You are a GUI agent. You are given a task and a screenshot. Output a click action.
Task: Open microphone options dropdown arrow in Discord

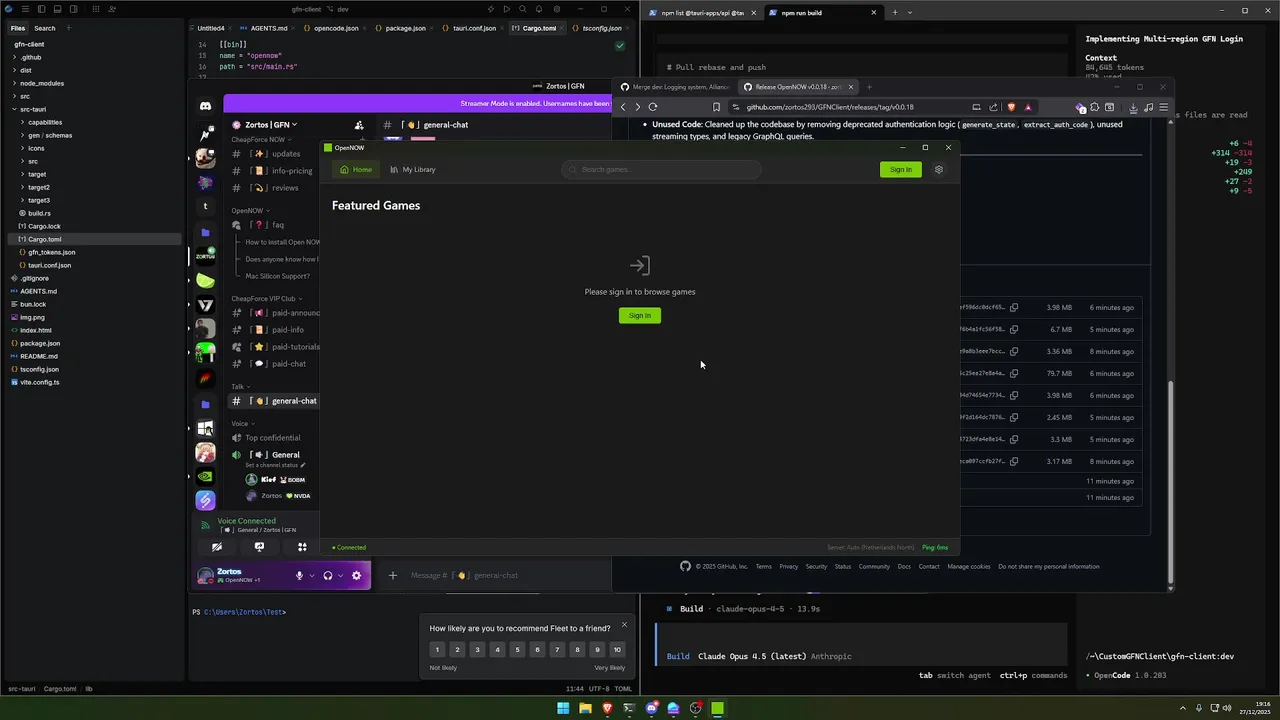(311, 576)
